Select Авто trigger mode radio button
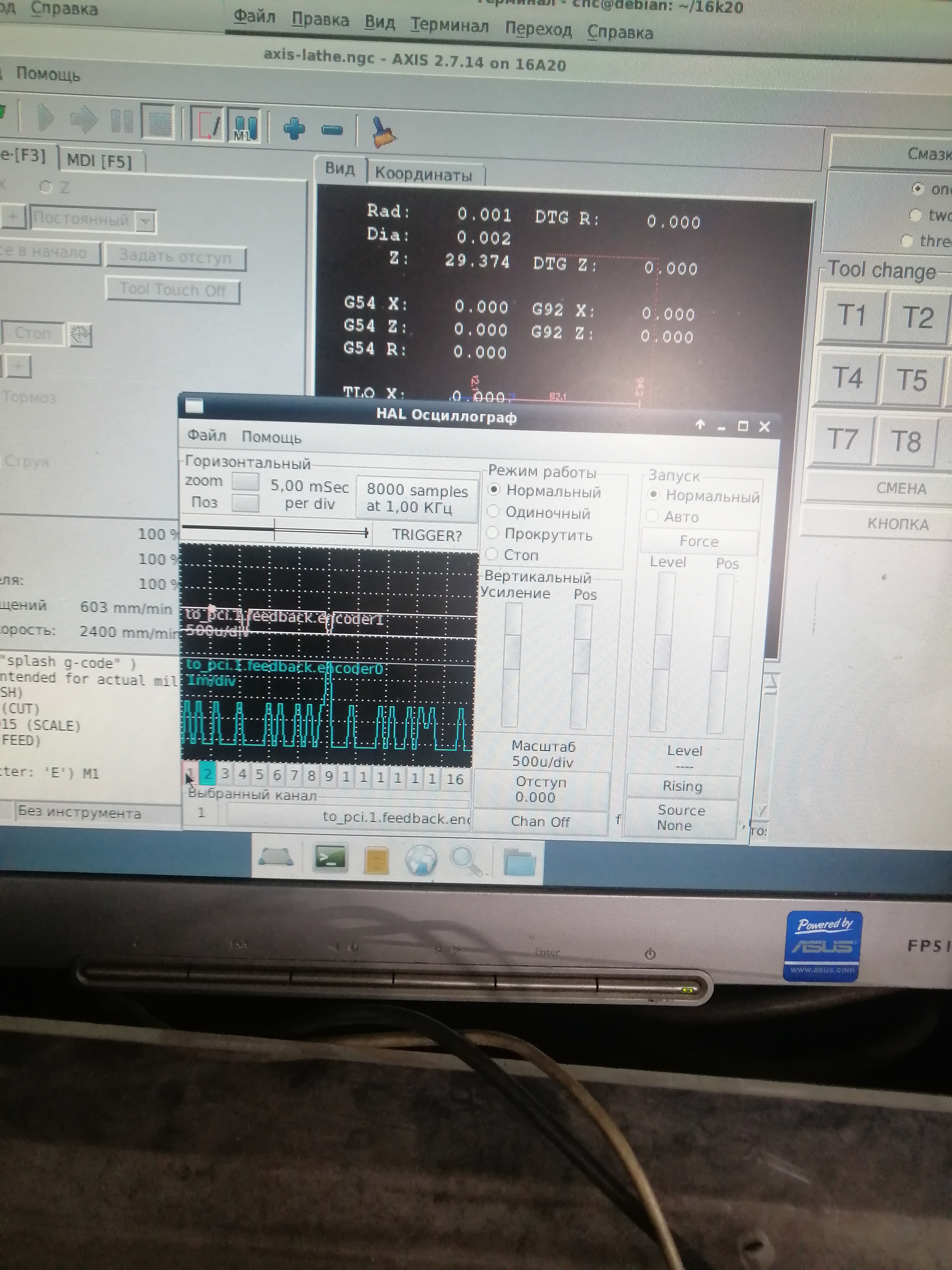Screen dimensions: 952x1270 (652, 516)
